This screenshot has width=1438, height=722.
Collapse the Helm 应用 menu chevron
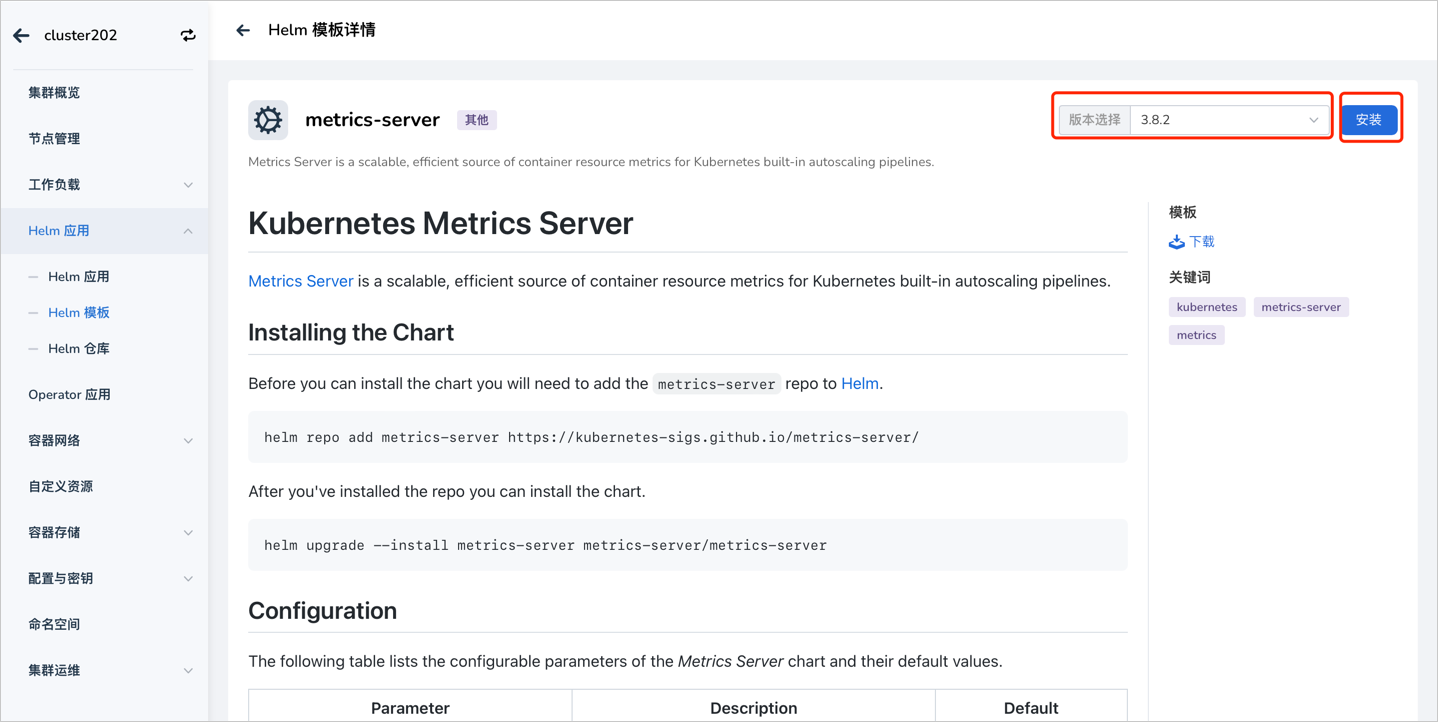(188, 231)
